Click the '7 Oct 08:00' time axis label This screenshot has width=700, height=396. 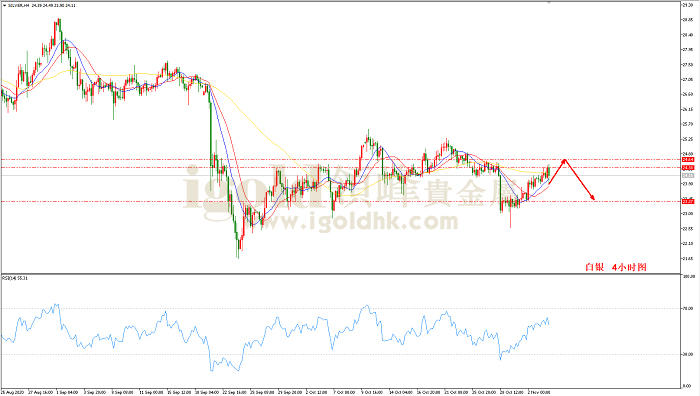click(344, 392)
